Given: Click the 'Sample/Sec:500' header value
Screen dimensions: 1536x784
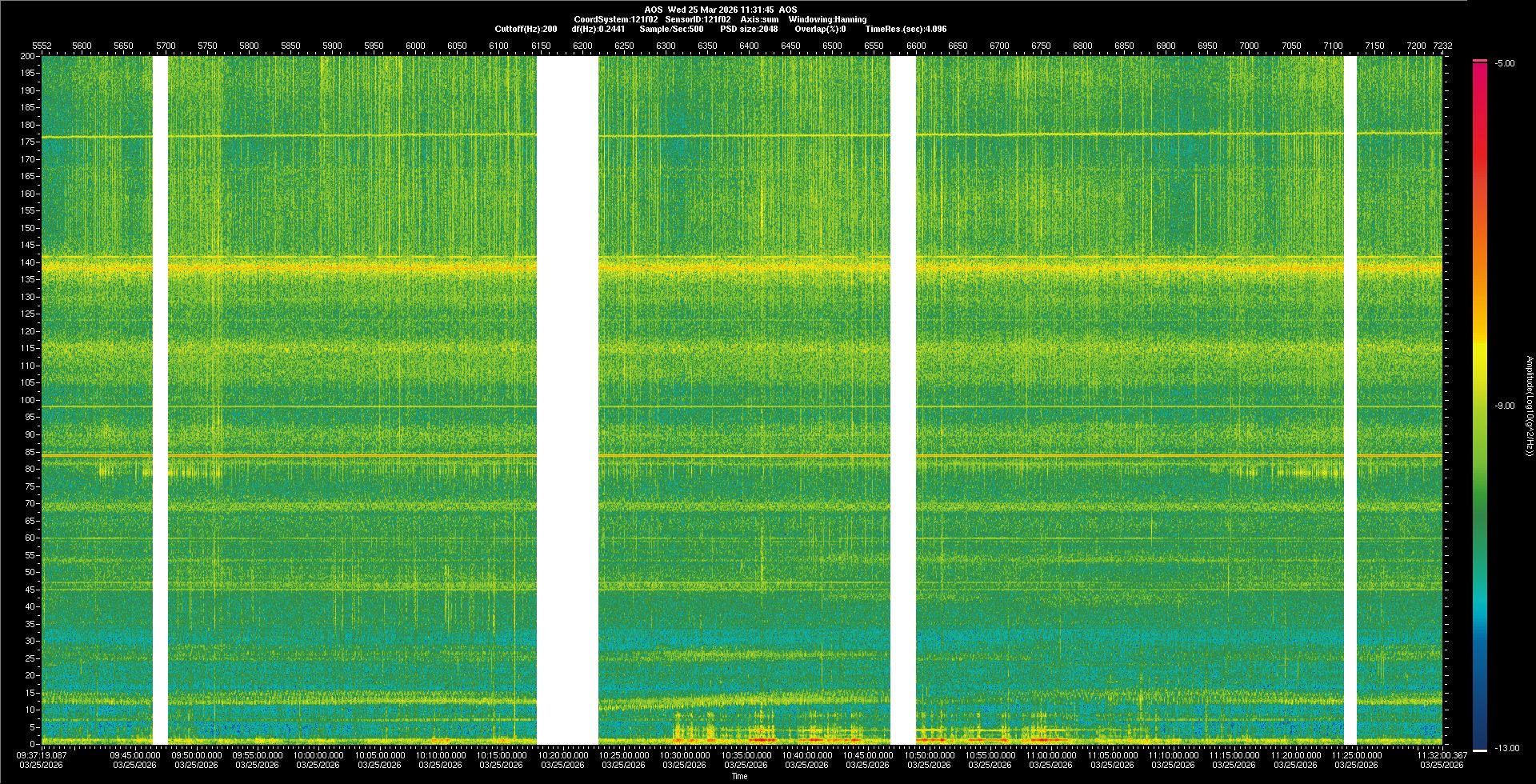Looking at the screenshot, I should pyautogui.click(x=671, y=29).
